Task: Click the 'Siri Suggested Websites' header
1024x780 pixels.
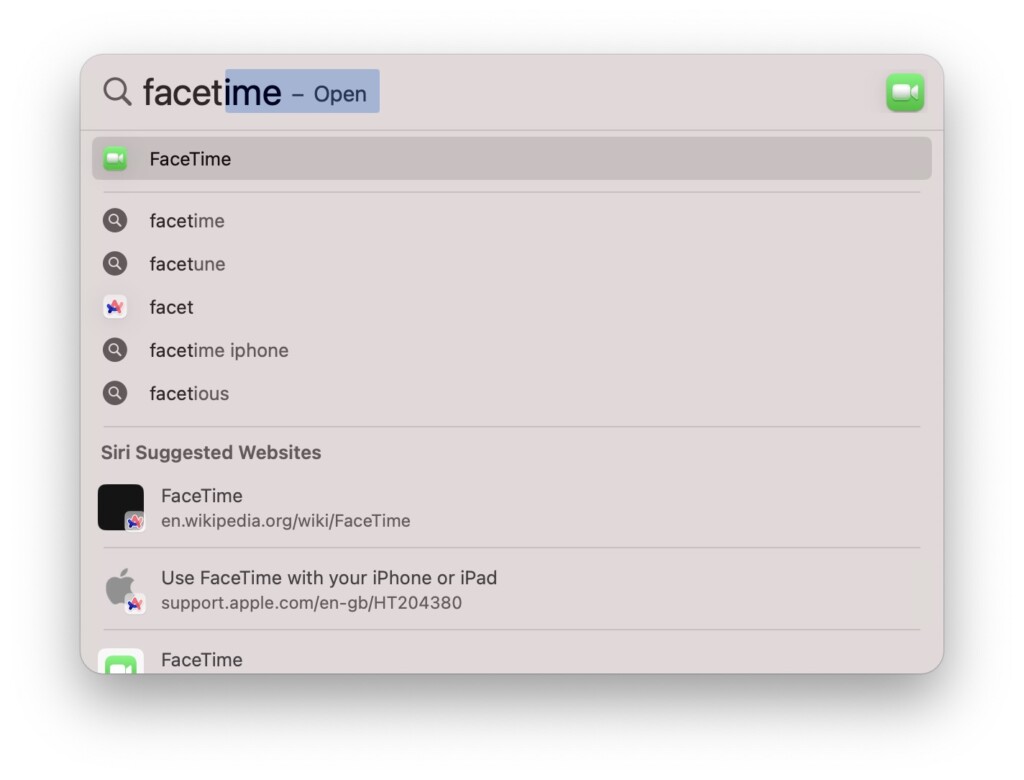Action: pos(211,453)
